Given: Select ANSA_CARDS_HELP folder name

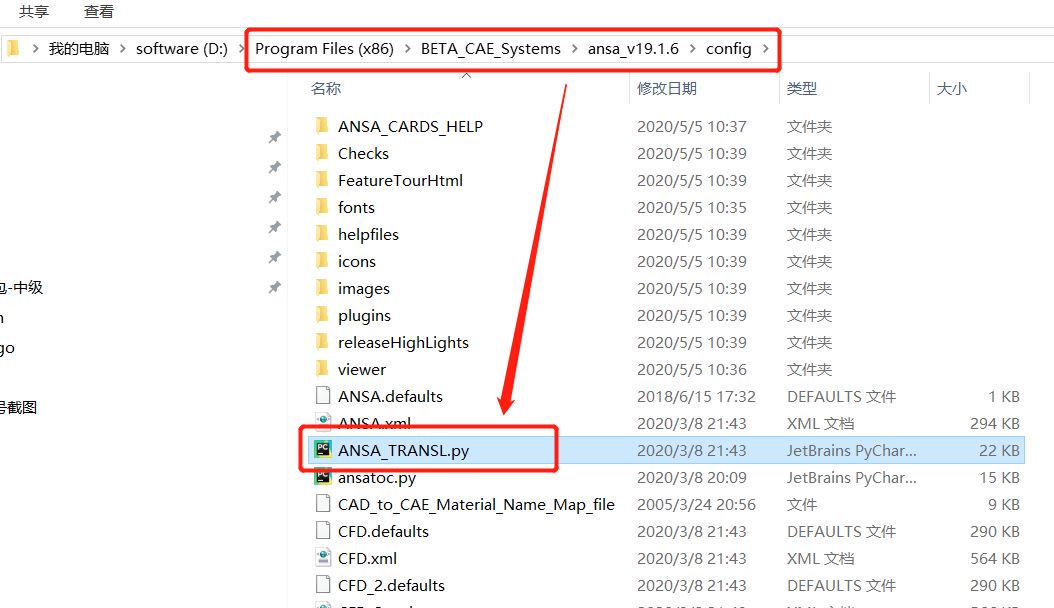Looking at the screenshot, I should pyautogui.click(x=410, y=127).
